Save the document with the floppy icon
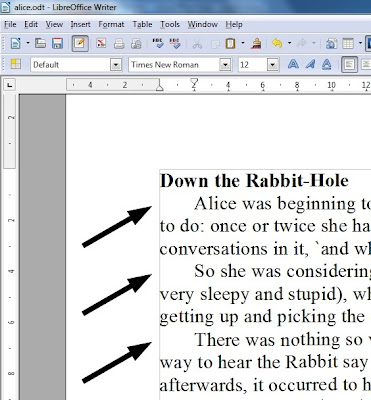 [x=58, y=43]
